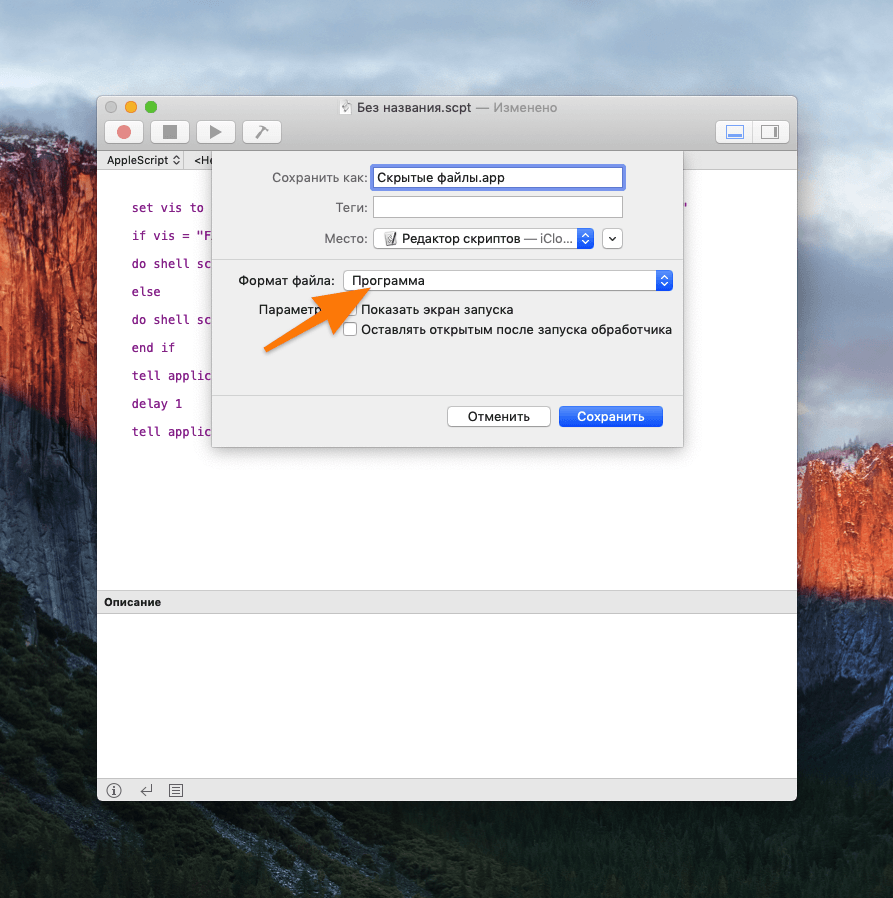
Task: Run the script with play button
Action: [215, 132]
